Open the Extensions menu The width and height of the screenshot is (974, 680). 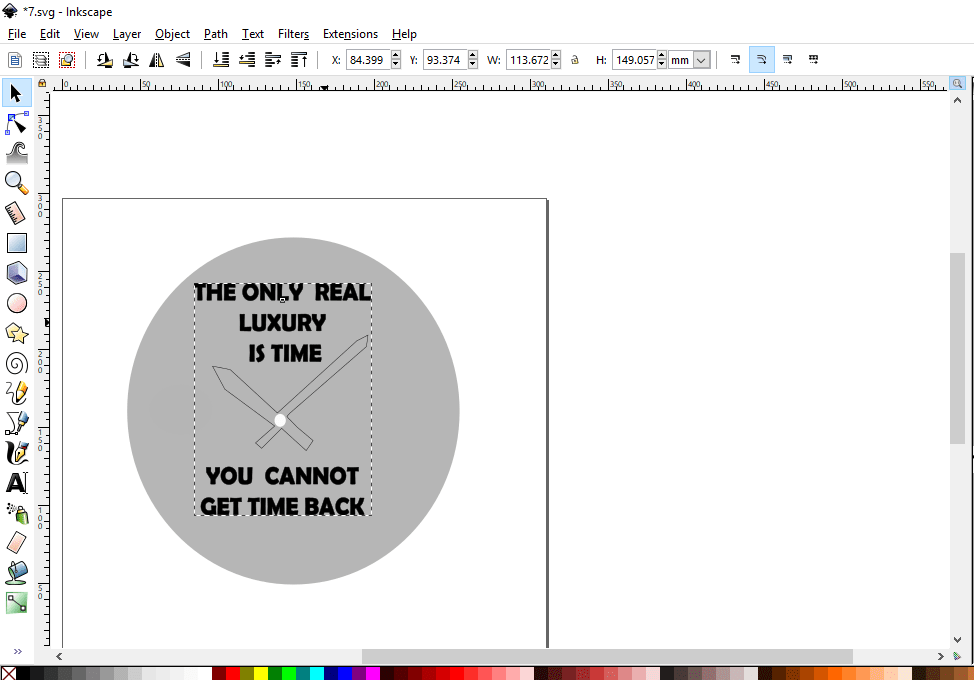(350, 34)
